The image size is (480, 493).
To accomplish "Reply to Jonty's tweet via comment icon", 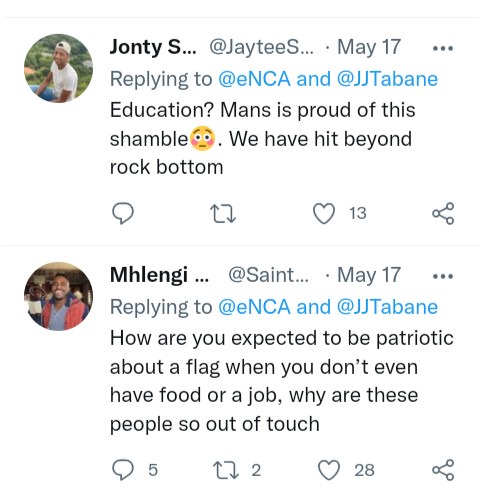I will coord(123,213).
